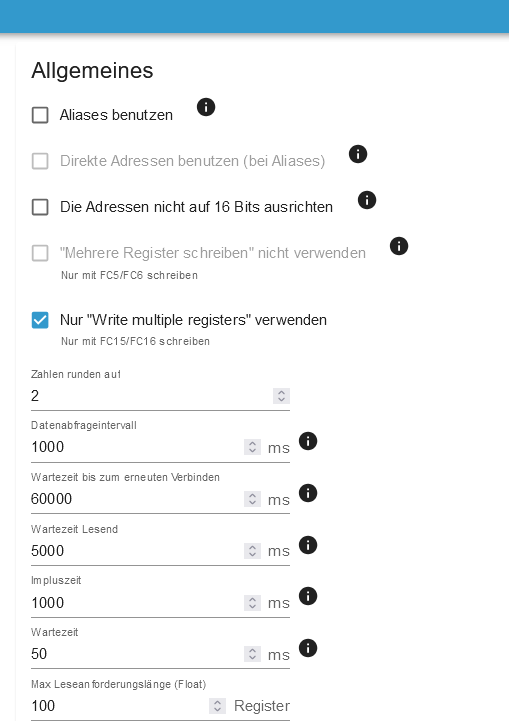
Task: Adjust Datenabfrageintervall with its spinner
Action: click(x=252, y=447)
